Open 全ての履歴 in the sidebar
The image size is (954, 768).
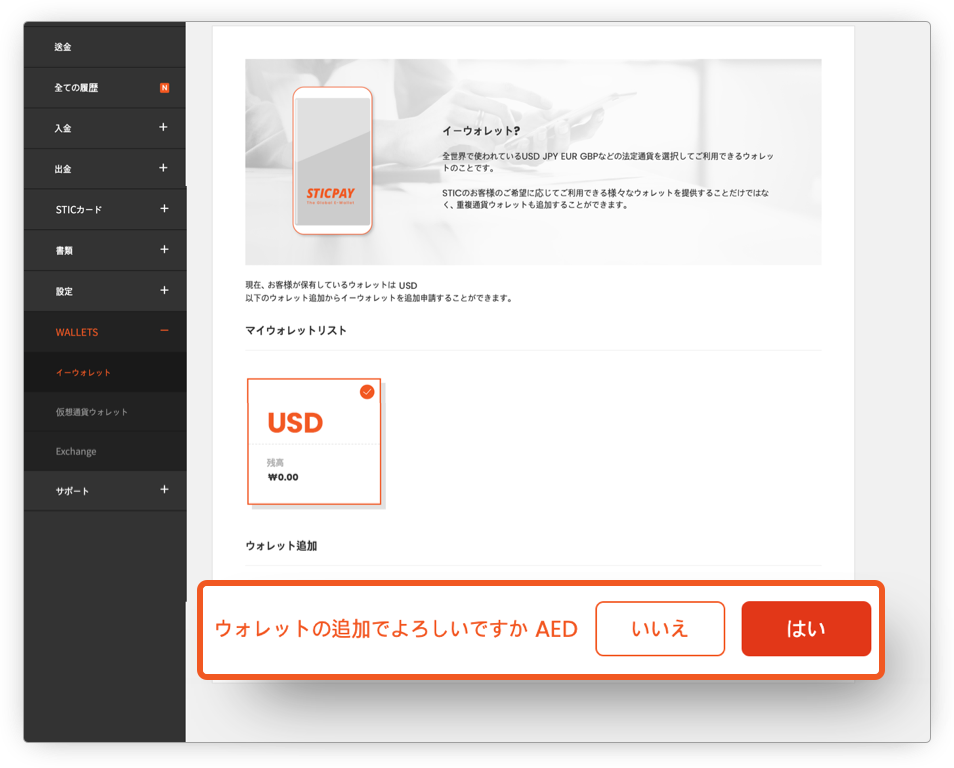point(105,88)
